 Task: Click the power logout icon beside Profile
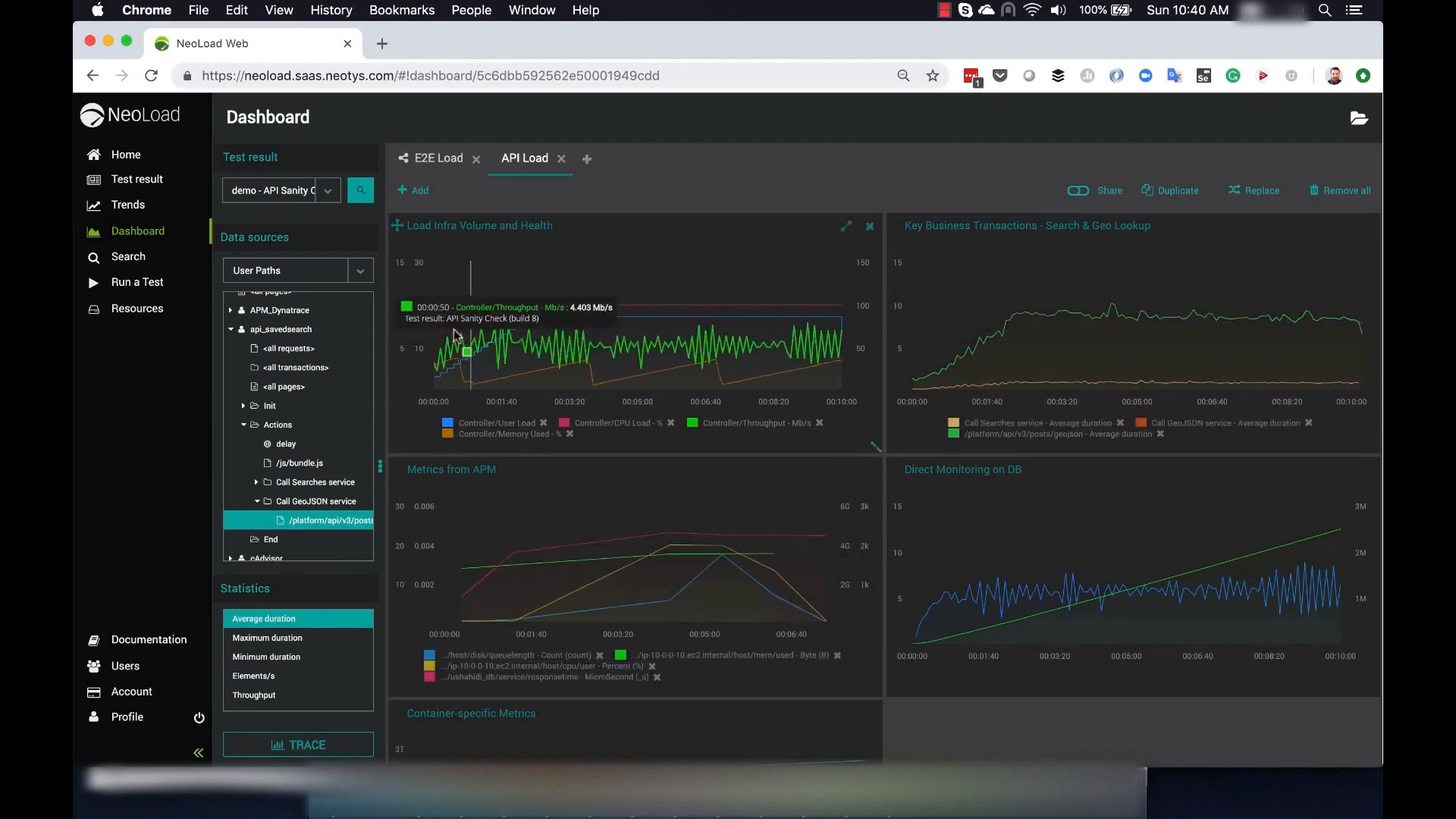coord(199,717)
